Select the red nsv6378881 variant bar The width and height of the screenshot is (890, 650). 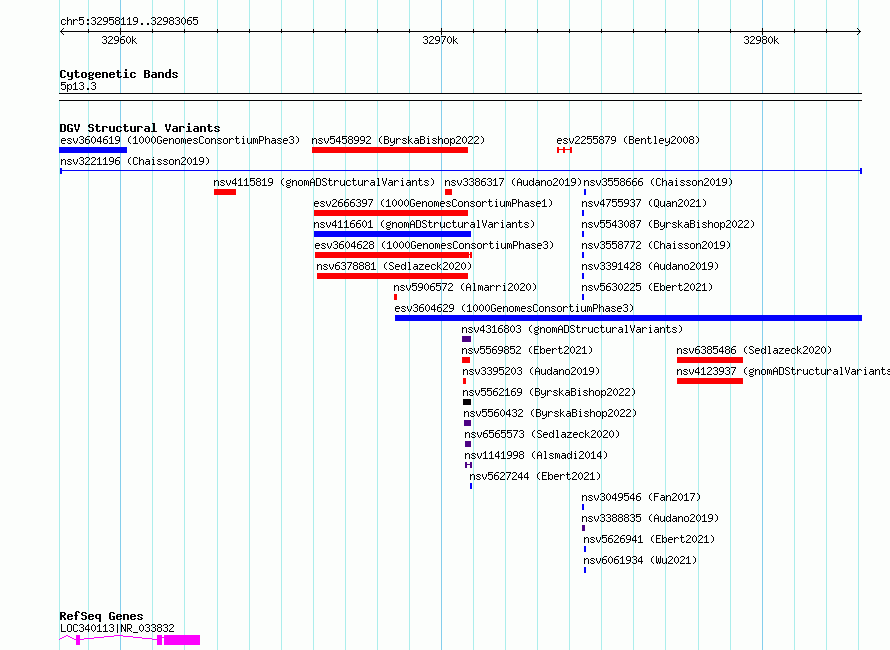click(392, 276)
